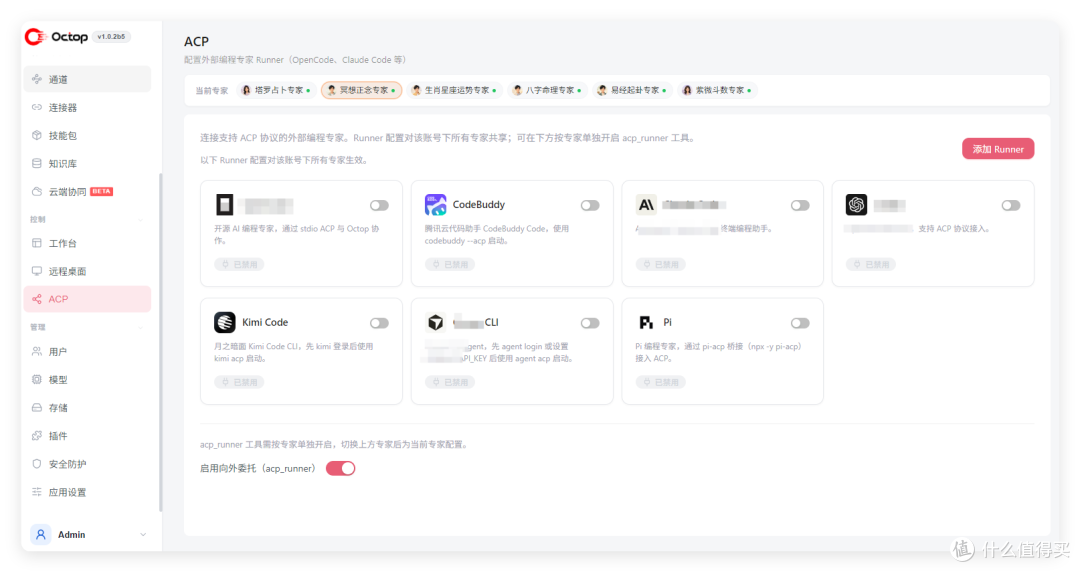The height and width of the screenshot is (572, 1080).
Task: Open 知识库 in the sidebar
Action: click(x=87, y=163)
